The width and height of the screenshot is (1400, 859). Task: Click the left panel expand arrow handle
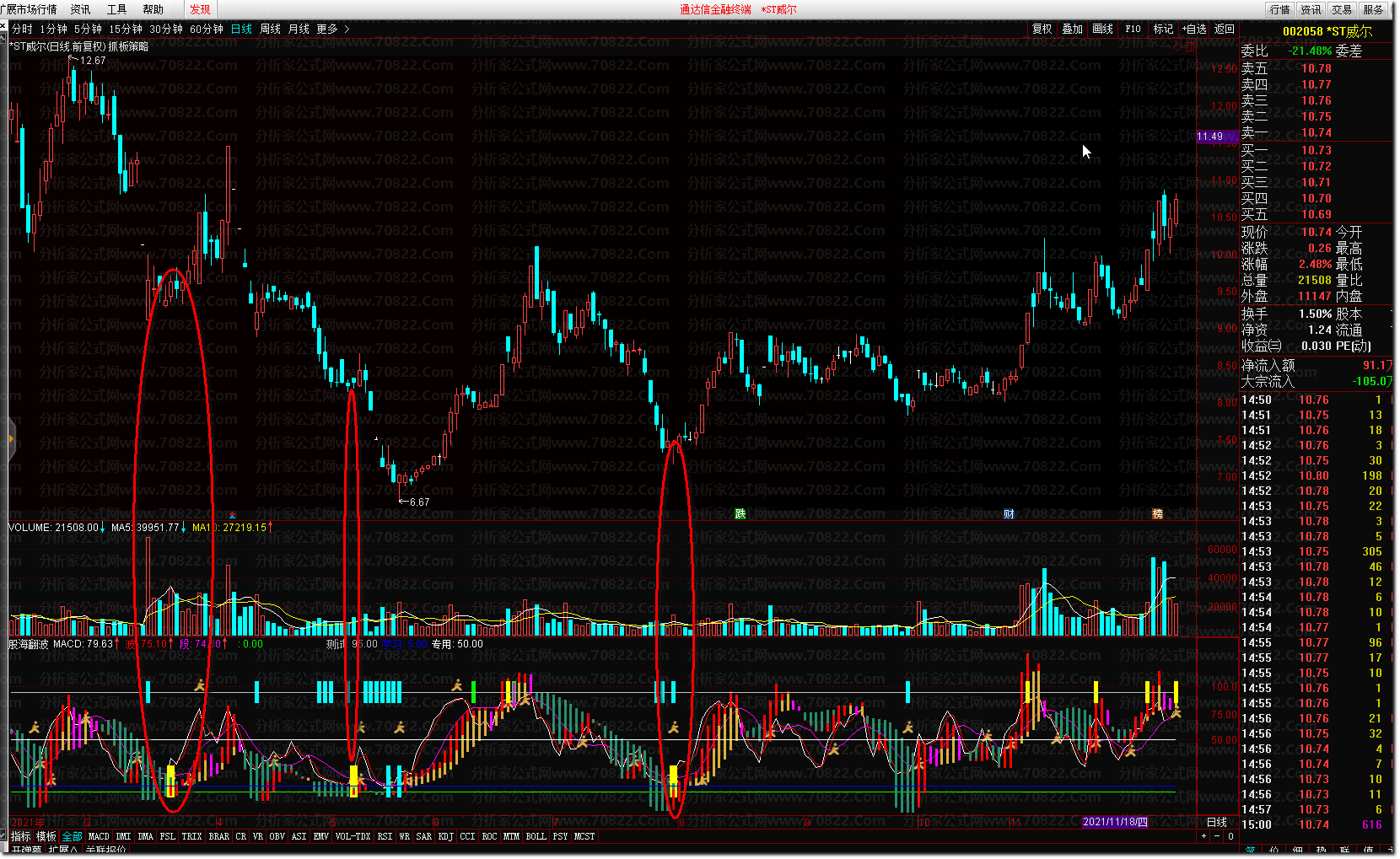(x=11, y=439)
